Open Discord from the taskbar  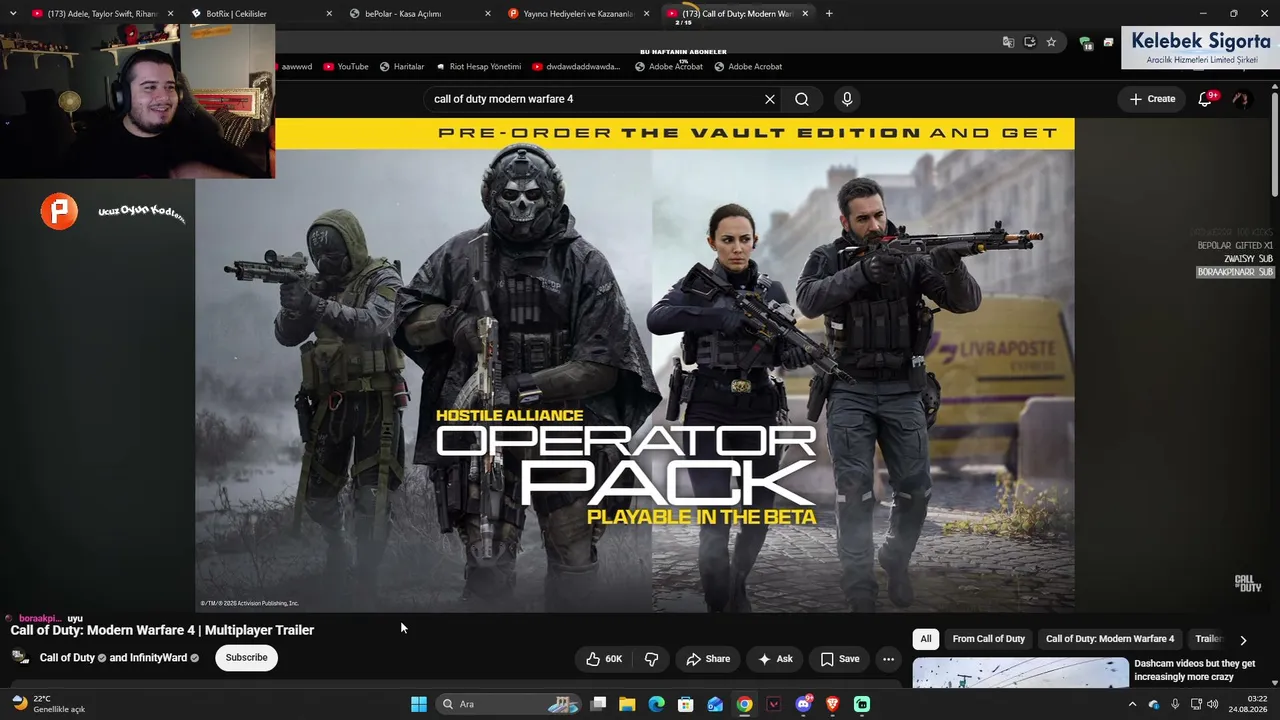tap(804, 704)
